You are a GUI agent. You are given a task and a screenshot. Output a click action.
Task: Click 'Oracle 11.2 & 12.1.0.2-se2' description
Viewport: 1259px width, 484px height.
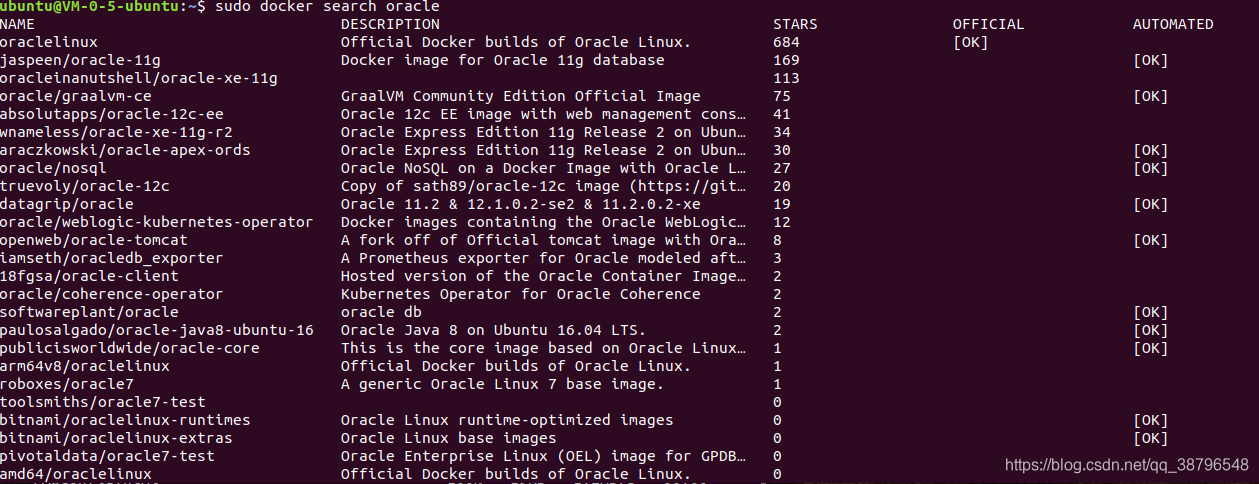521,204
